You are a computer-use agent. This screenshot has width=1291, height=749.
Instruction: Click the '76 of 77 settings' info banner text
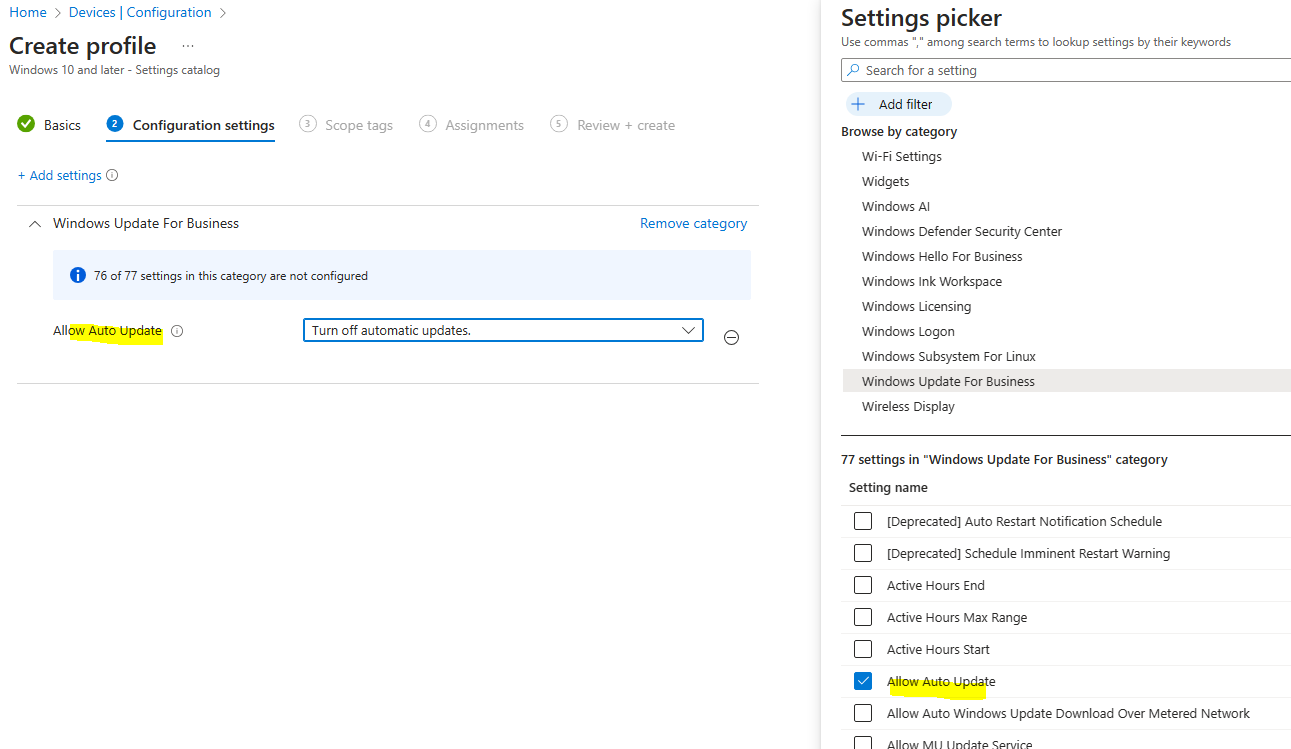(231, 275)
